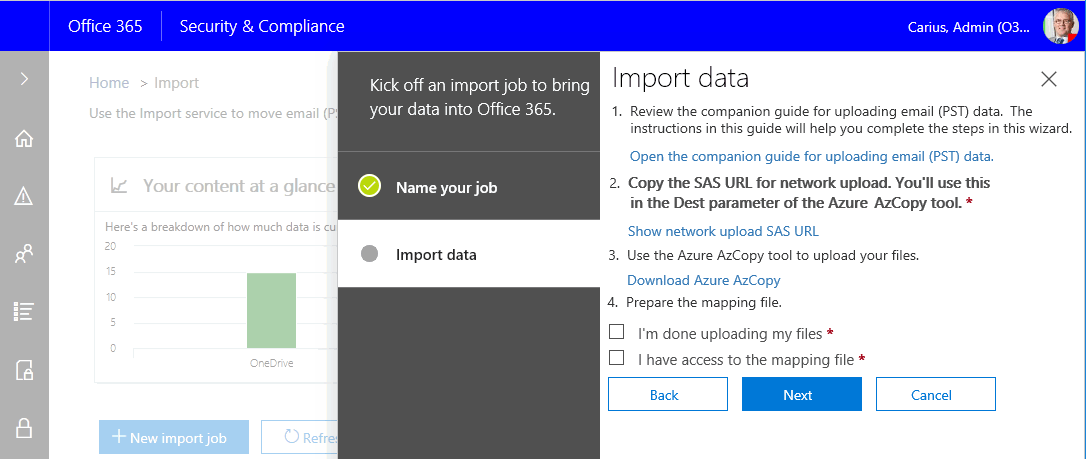The height and width of the screenshot is (459, 1088).
Task: Open the Classifications list icon in sidebar
Action: (24, 312)
